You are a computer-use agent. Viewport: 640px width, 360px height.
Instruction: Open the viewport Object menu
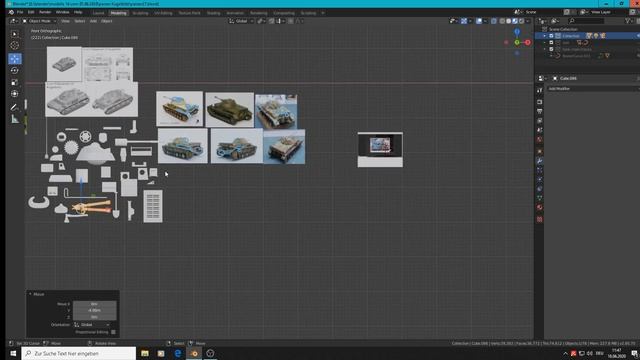coord(107,21)
